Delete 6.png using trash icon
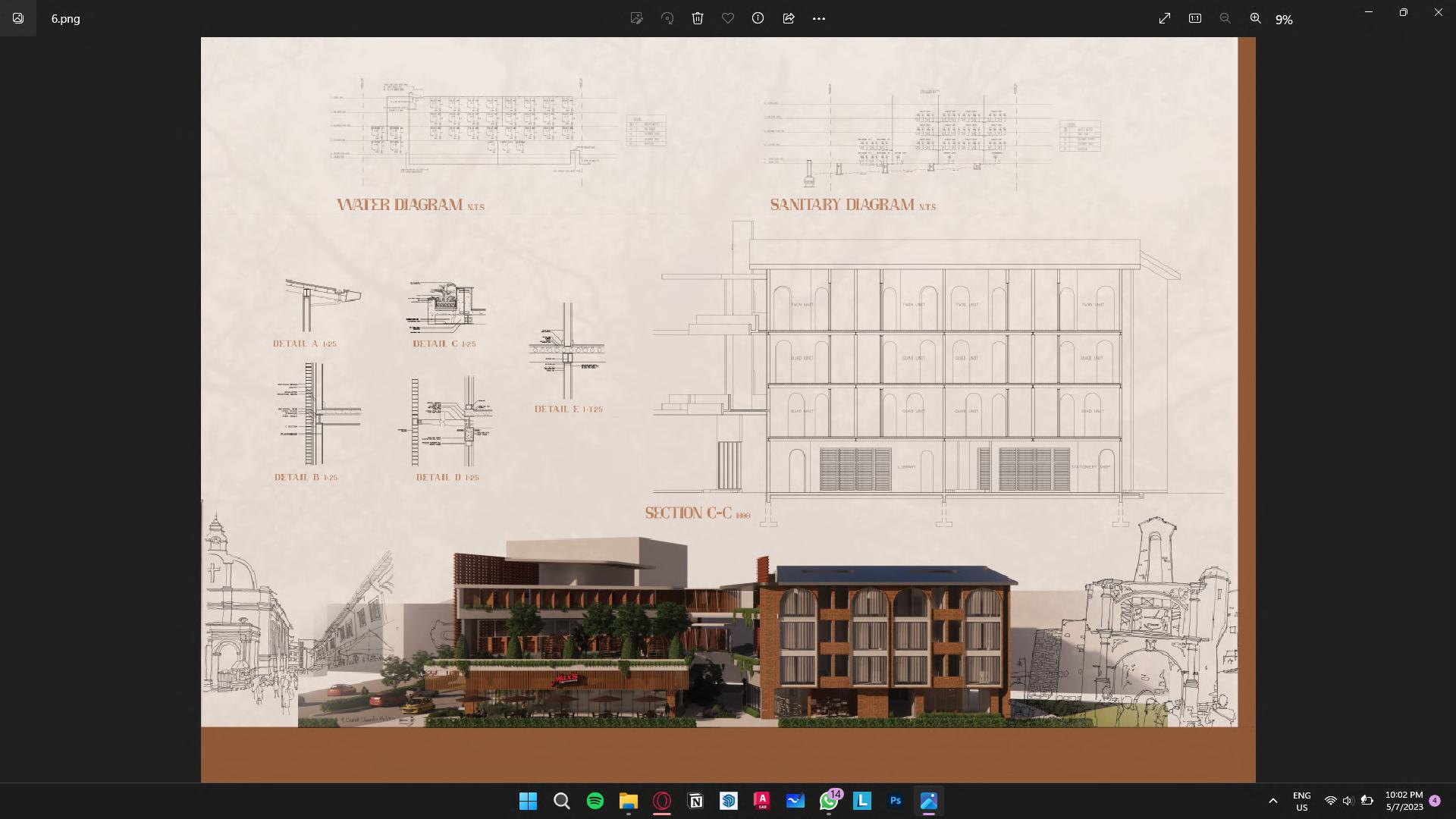Viewport: 1456px width, 819px height. [x=698, y=18]
